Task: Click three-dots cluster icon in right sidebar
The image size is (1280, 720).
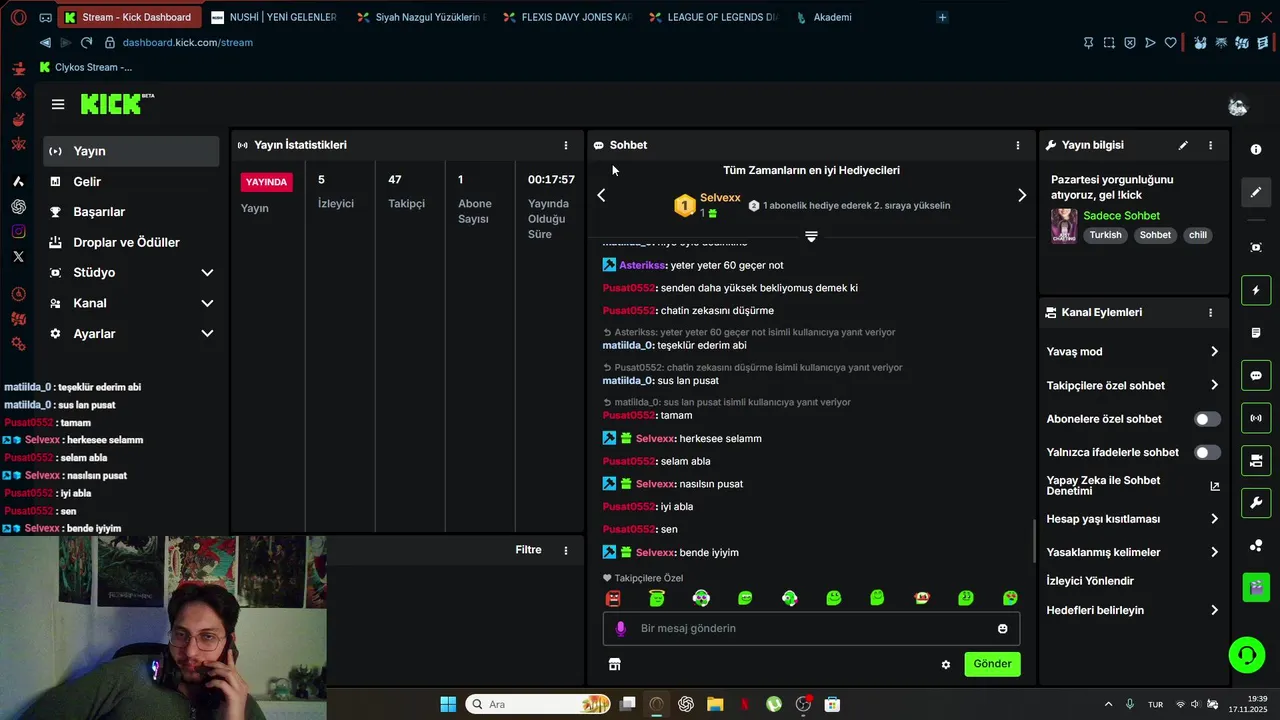Action: pyautogui.click(x=1256, y=545)
